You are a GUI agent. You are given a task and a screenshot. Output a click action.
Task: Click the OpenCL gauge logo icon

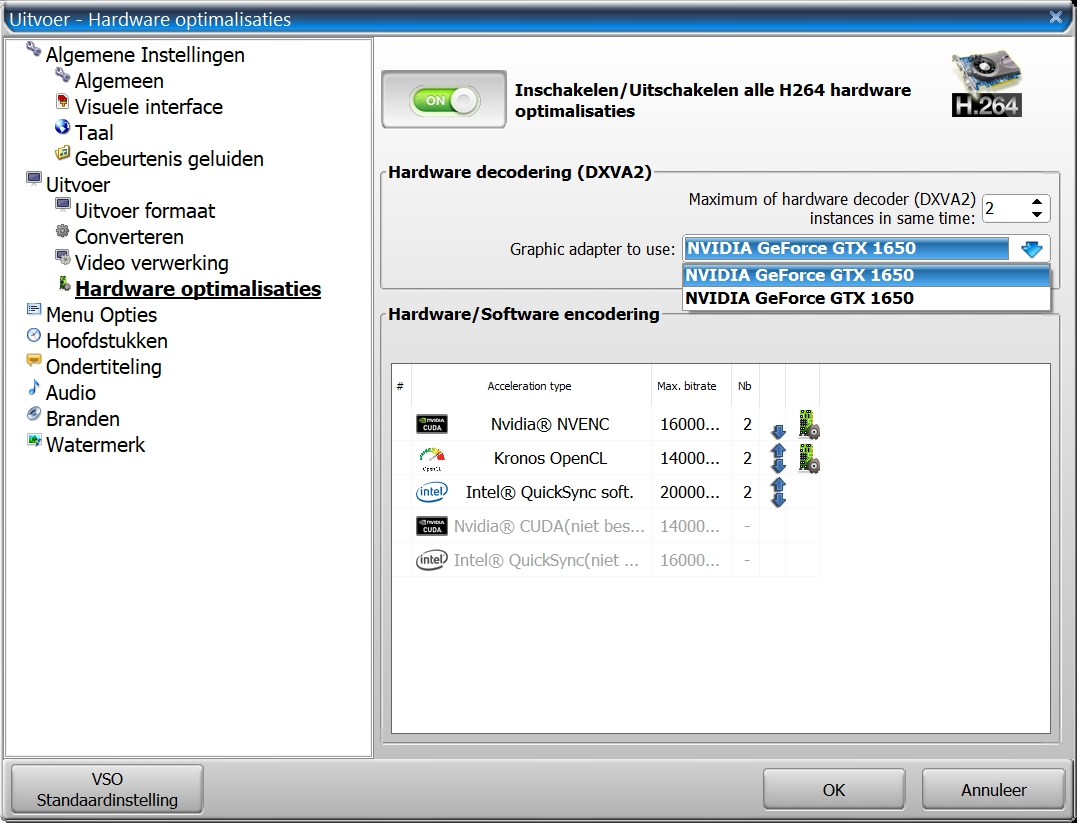point(431,459)
